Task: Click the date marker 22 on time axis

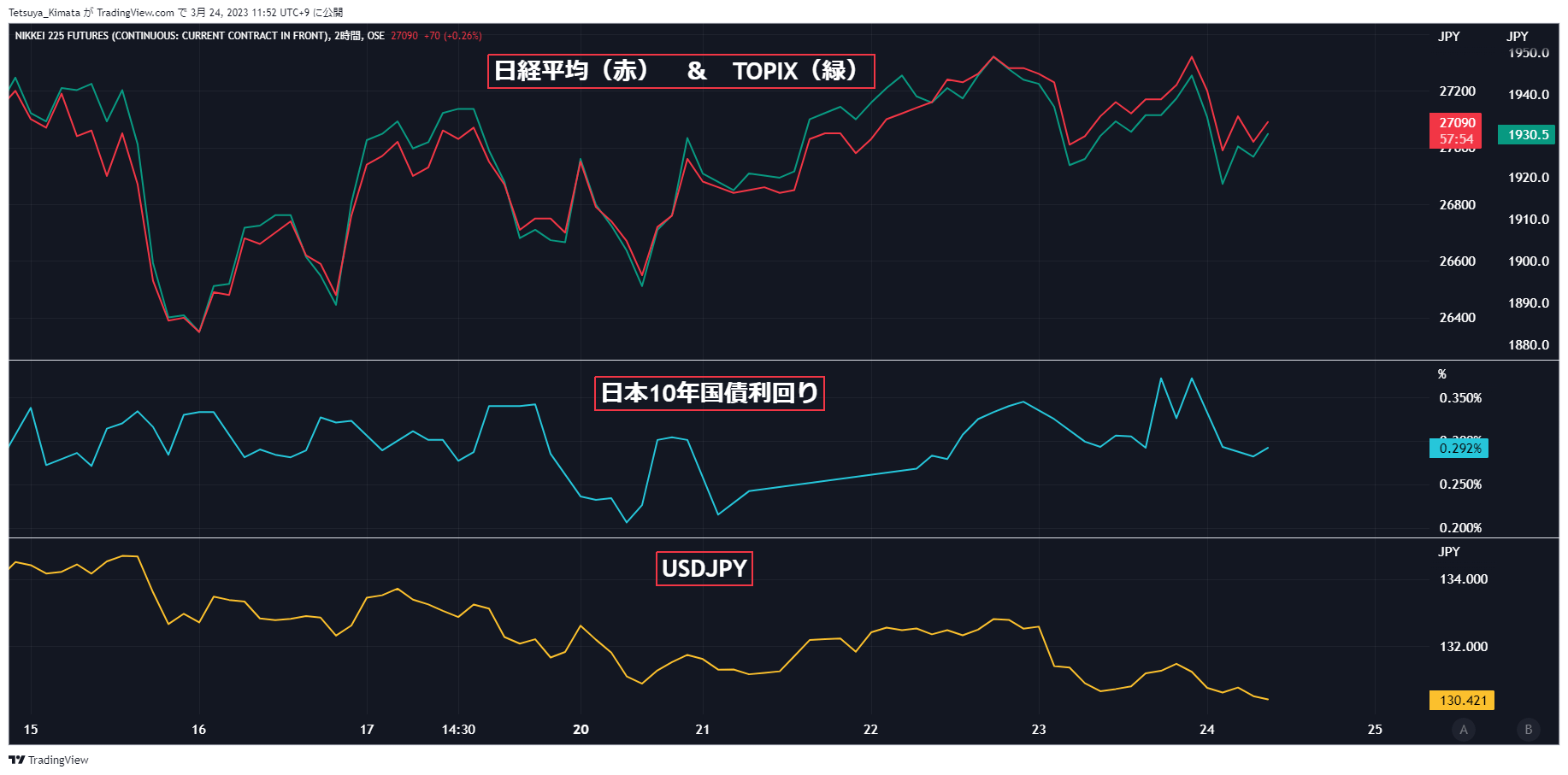Action: coord(870,730)
